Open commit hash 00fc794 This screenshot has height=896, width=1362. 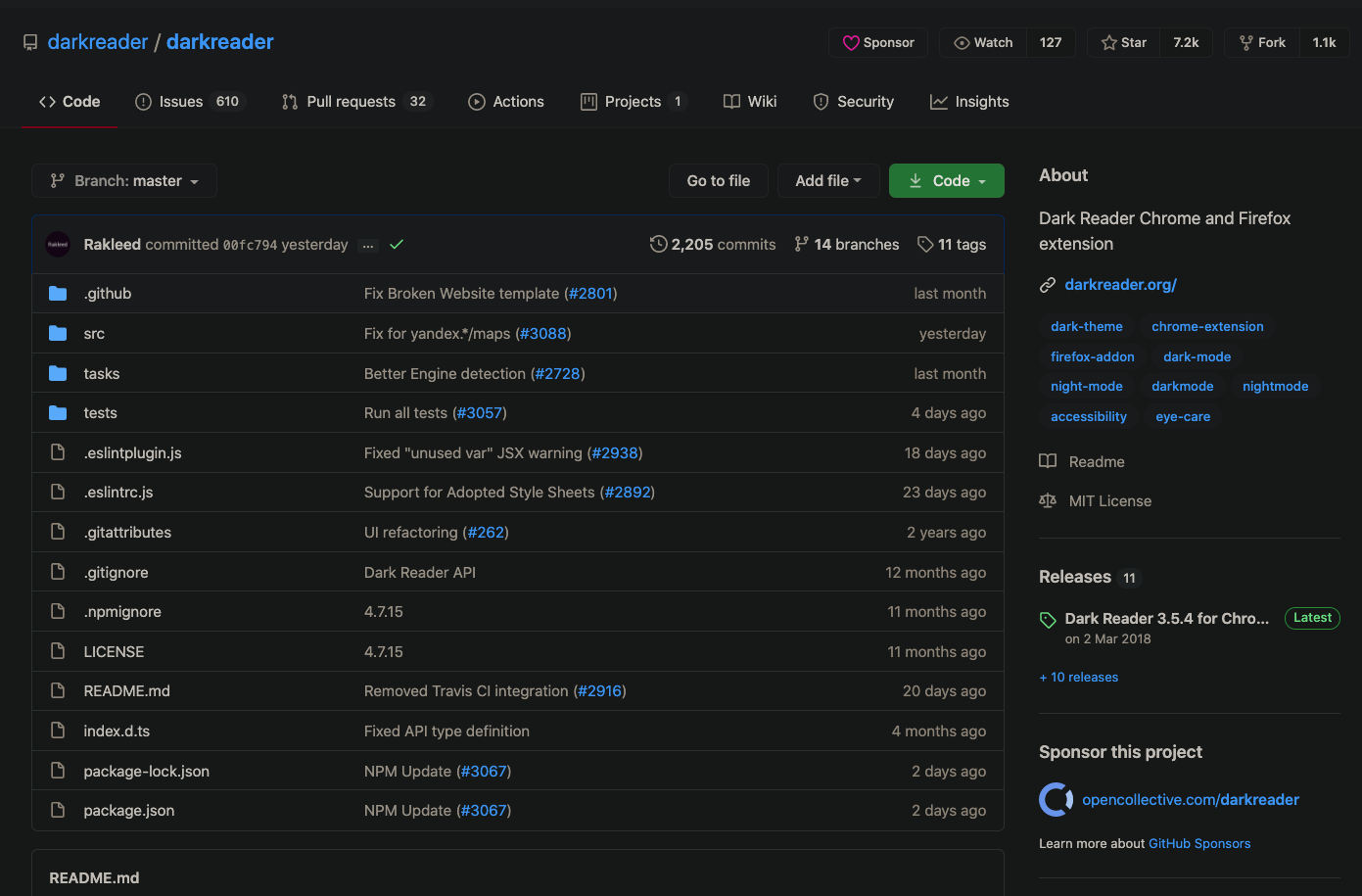(251, 245)
